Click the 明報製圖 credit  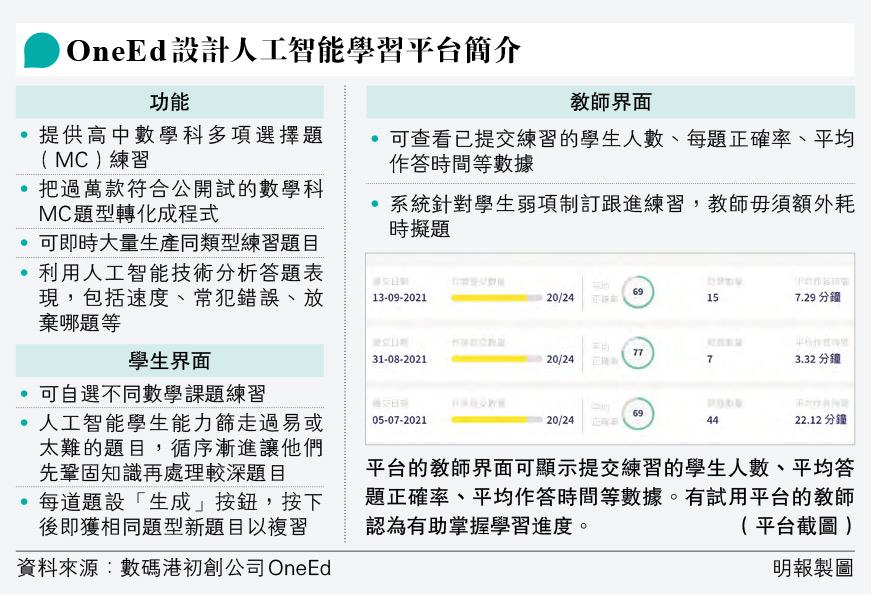(813, 568)
